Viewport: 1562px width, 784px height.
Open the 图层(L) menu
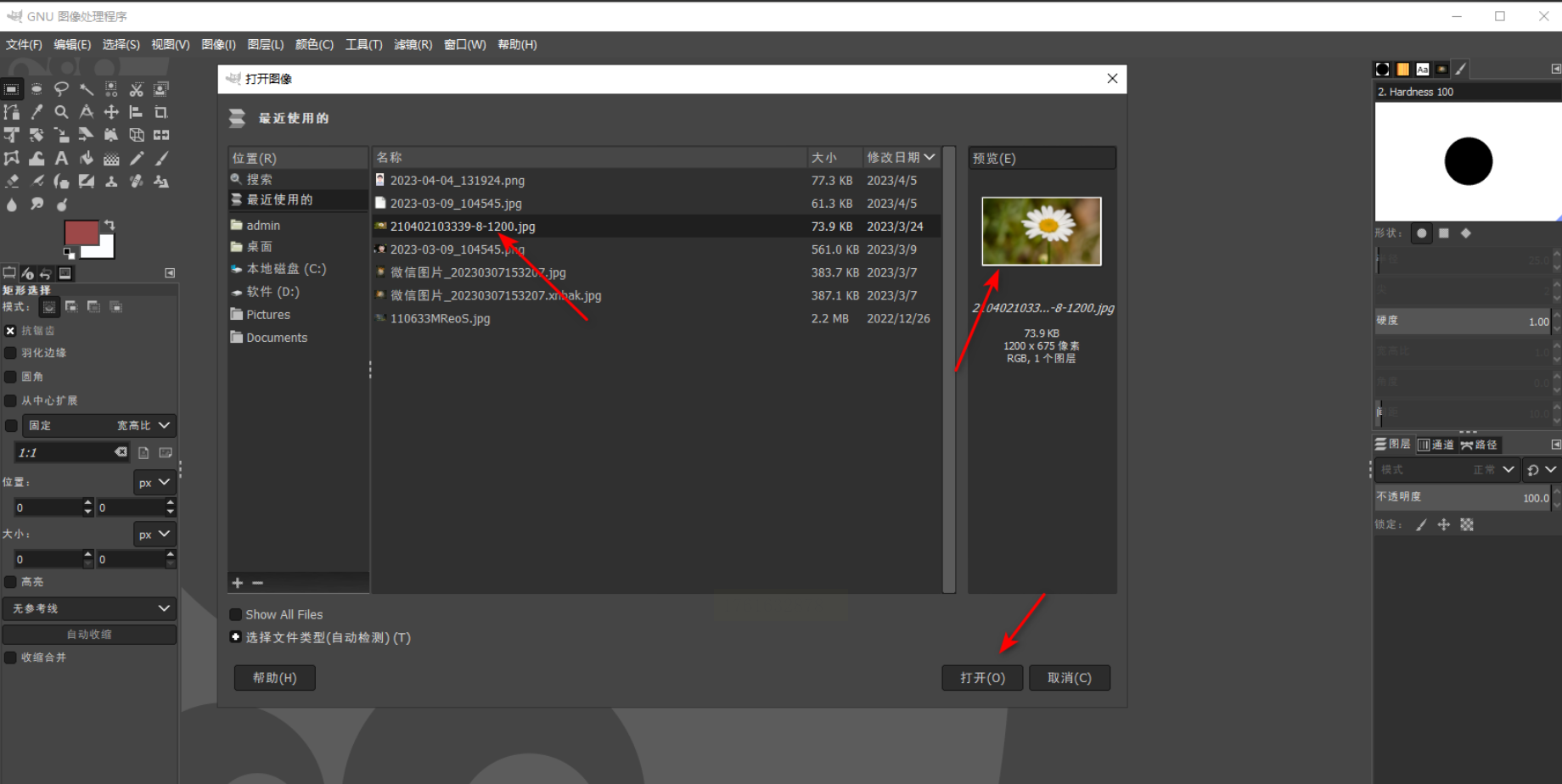click(x=266, y=45)
